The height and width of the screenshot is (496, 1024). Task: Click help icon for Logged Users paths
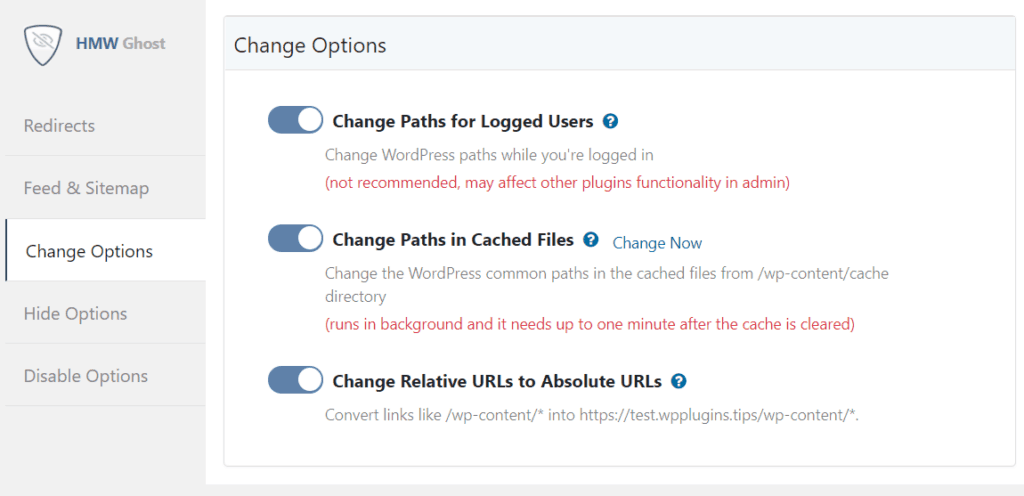click(x=611, y=121)
